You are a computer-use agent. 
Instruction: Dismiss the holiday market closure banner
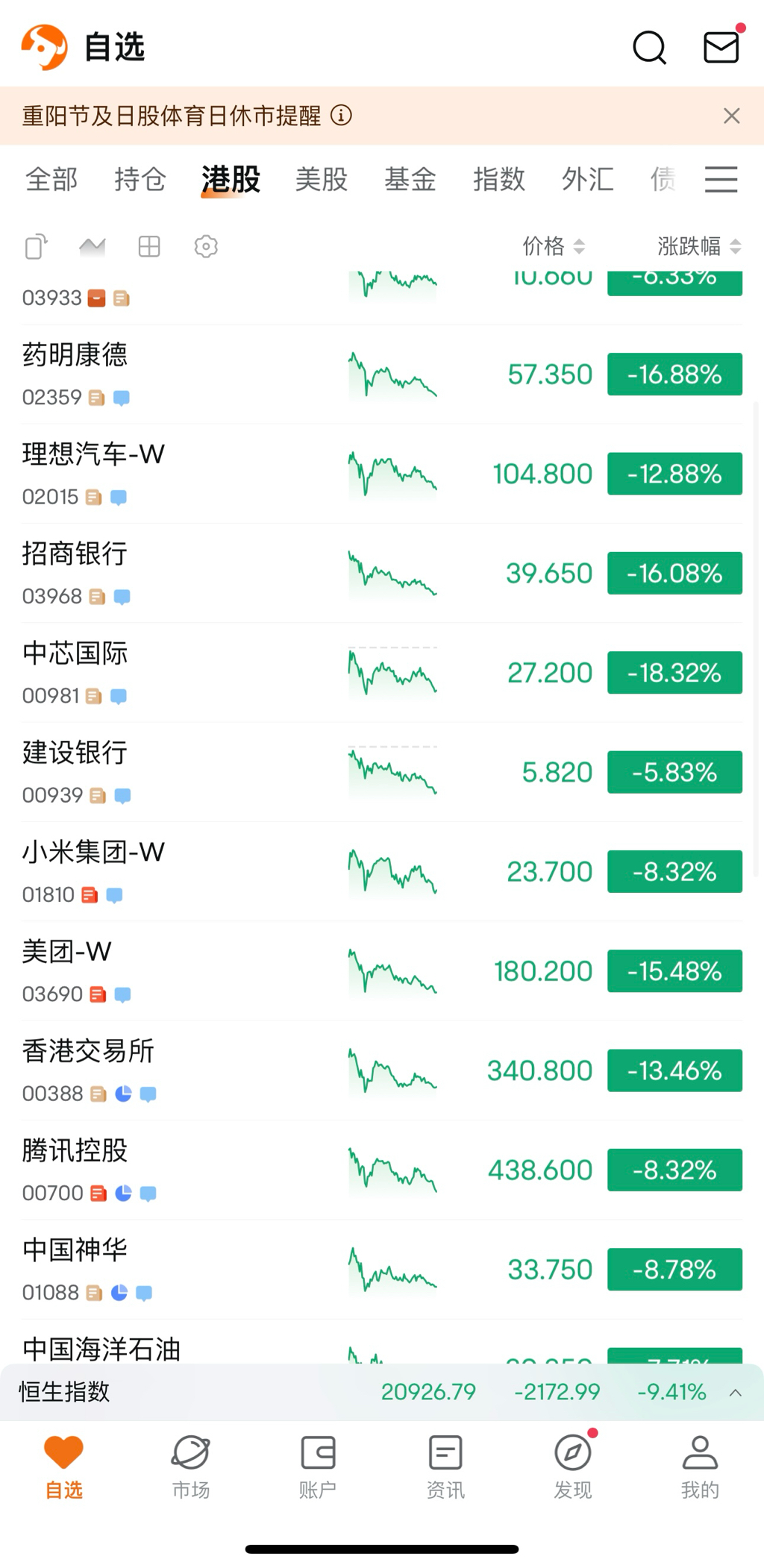[x=731, y=116]
